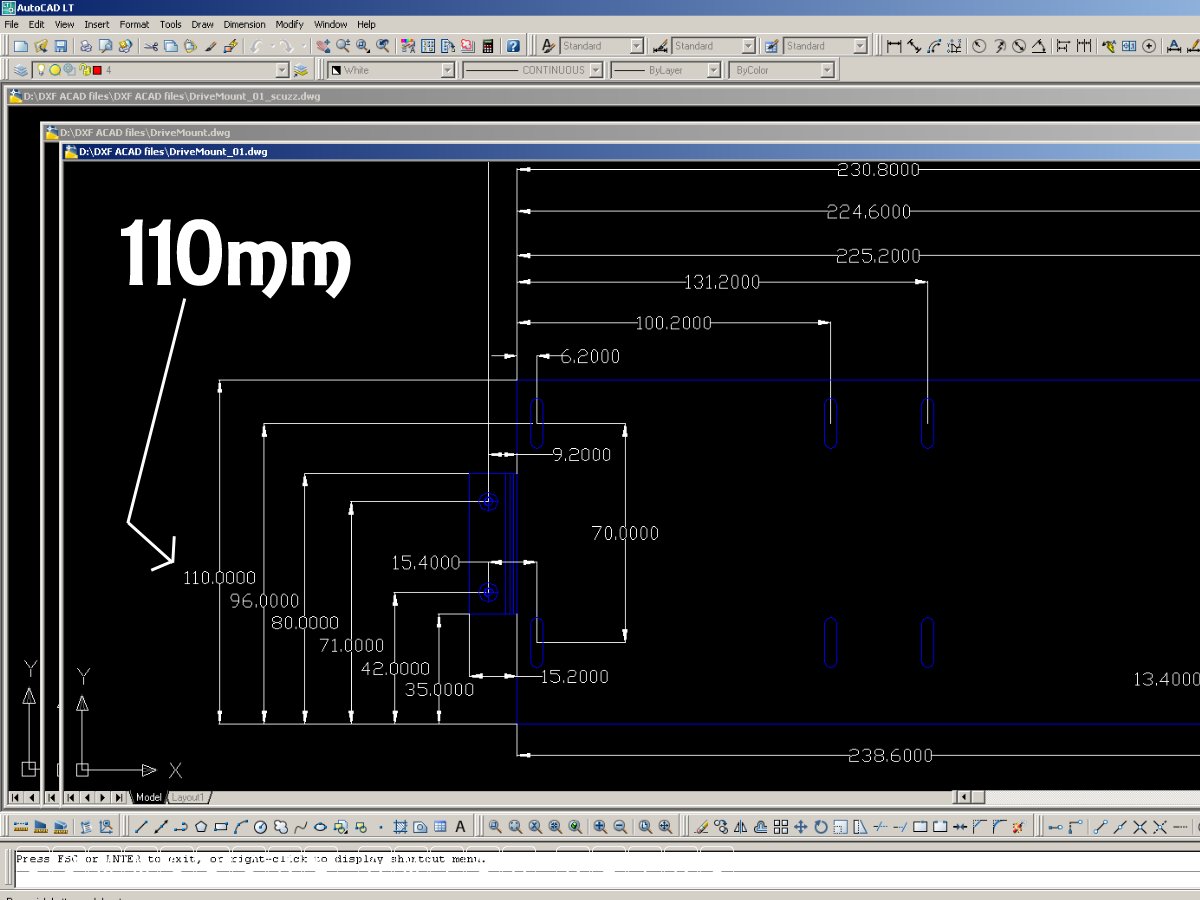Click the Multiline Text 'A' tool
1200x900 pixels.
tap(460, 827)
